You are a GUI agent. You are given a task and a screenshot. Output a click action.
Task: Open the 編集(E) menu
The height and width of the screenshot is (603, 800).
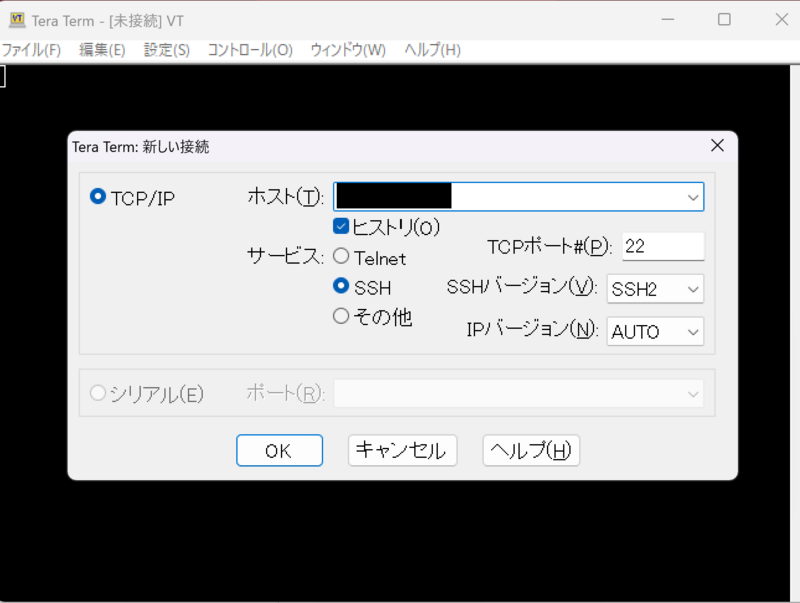pos(102,50)
